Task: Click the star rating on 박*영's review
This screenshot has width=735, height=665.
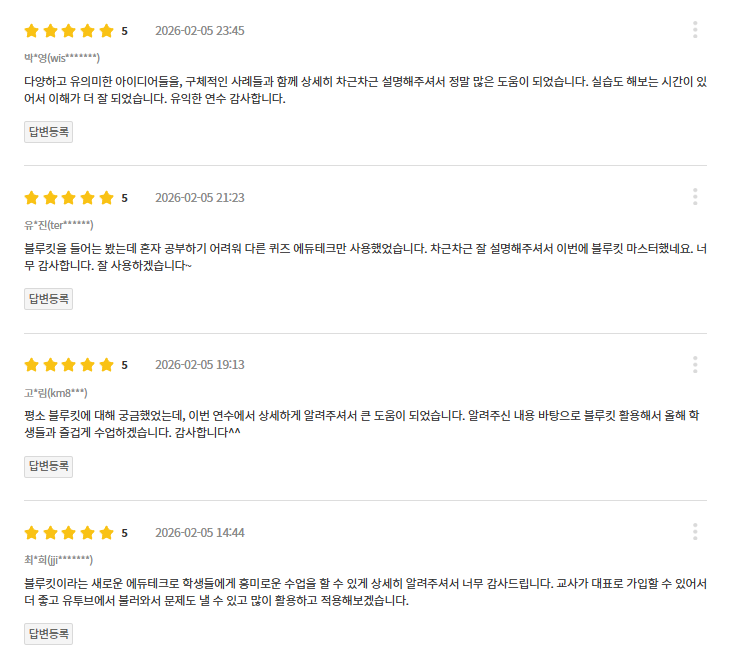Action: tap(69, 31)
